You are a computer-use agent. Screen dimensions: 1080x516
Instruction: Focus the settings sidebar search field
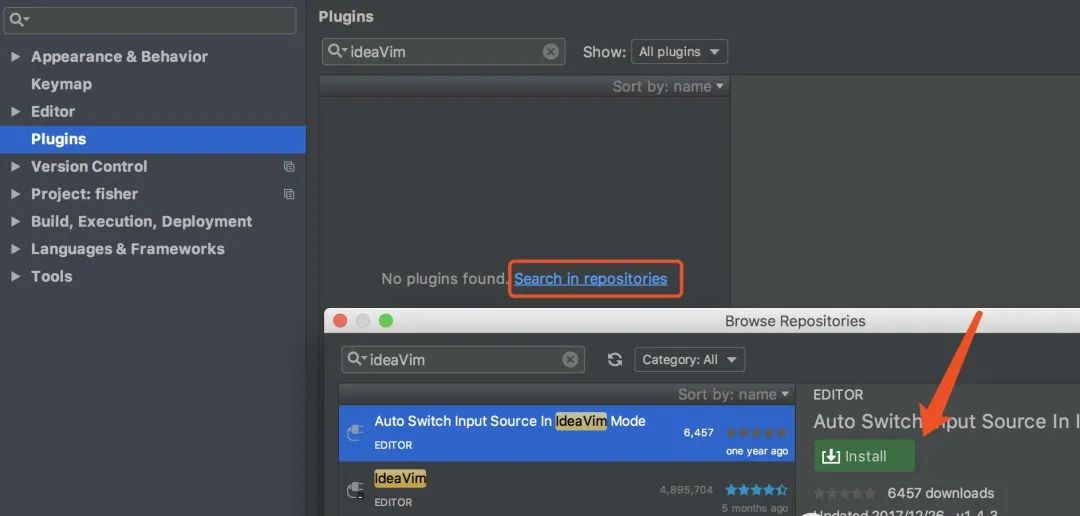[149, 20]
